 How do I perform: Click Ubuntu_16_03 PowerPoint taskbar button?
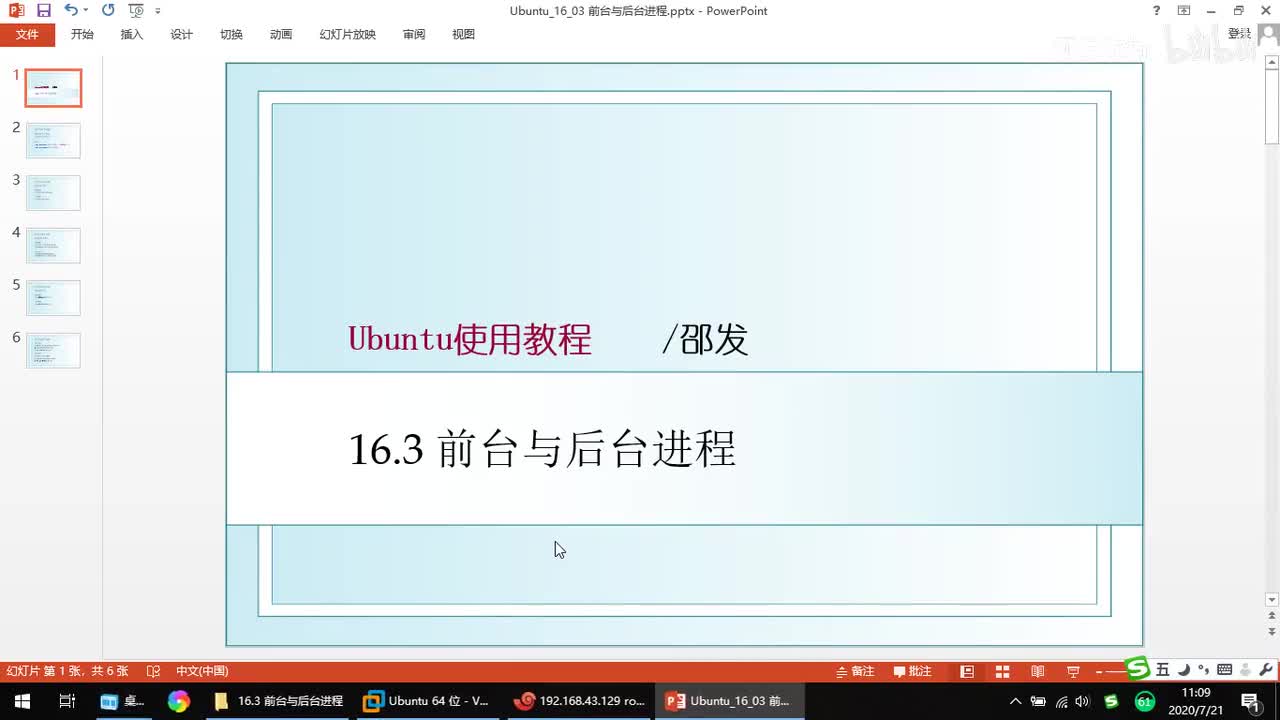pyautogui.click(x=728, y=701)
